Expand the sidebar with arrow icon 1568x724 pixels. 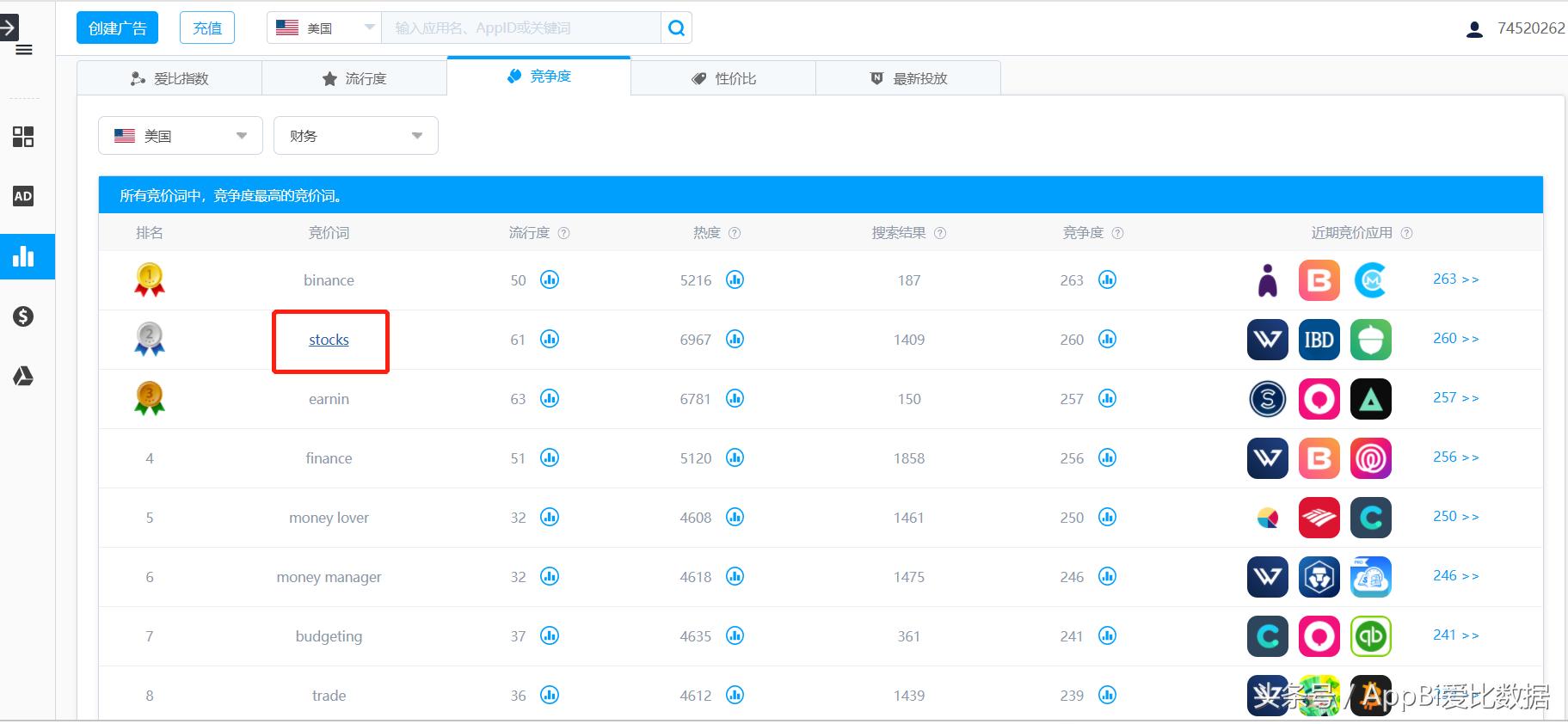(9, 28)
